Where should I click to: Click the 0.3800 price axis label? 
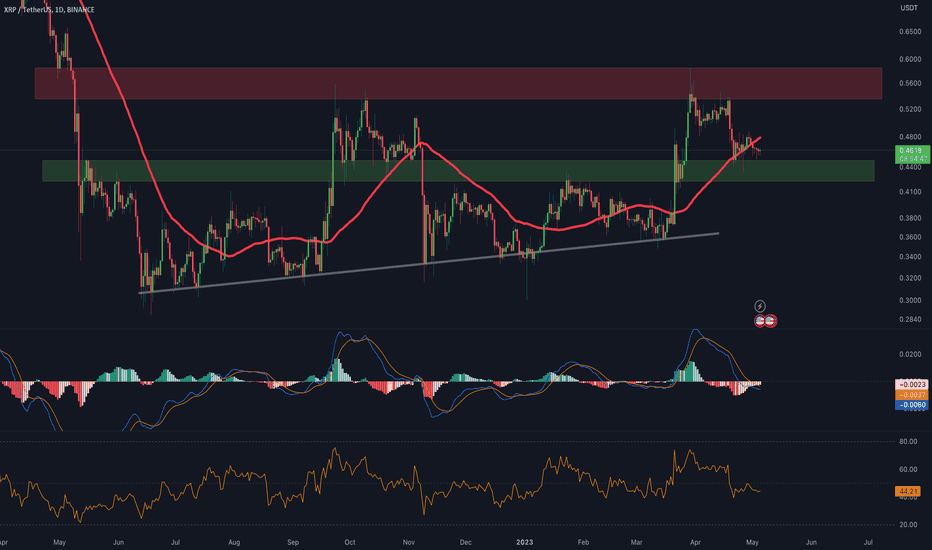click(910, 218)
